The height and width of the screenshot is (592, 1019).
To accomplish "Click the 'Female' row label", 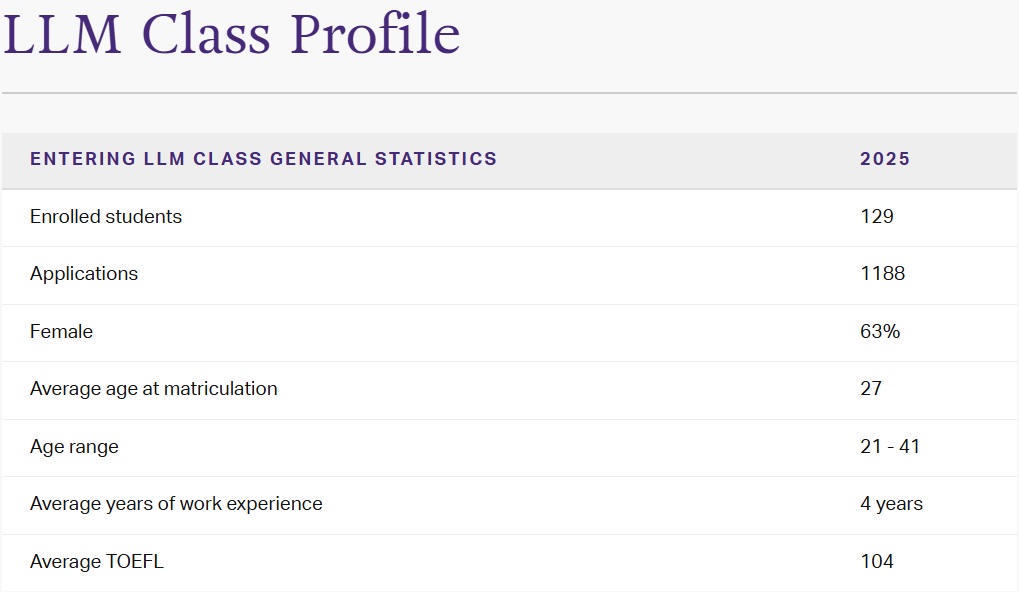I will (x=61, y=331).
